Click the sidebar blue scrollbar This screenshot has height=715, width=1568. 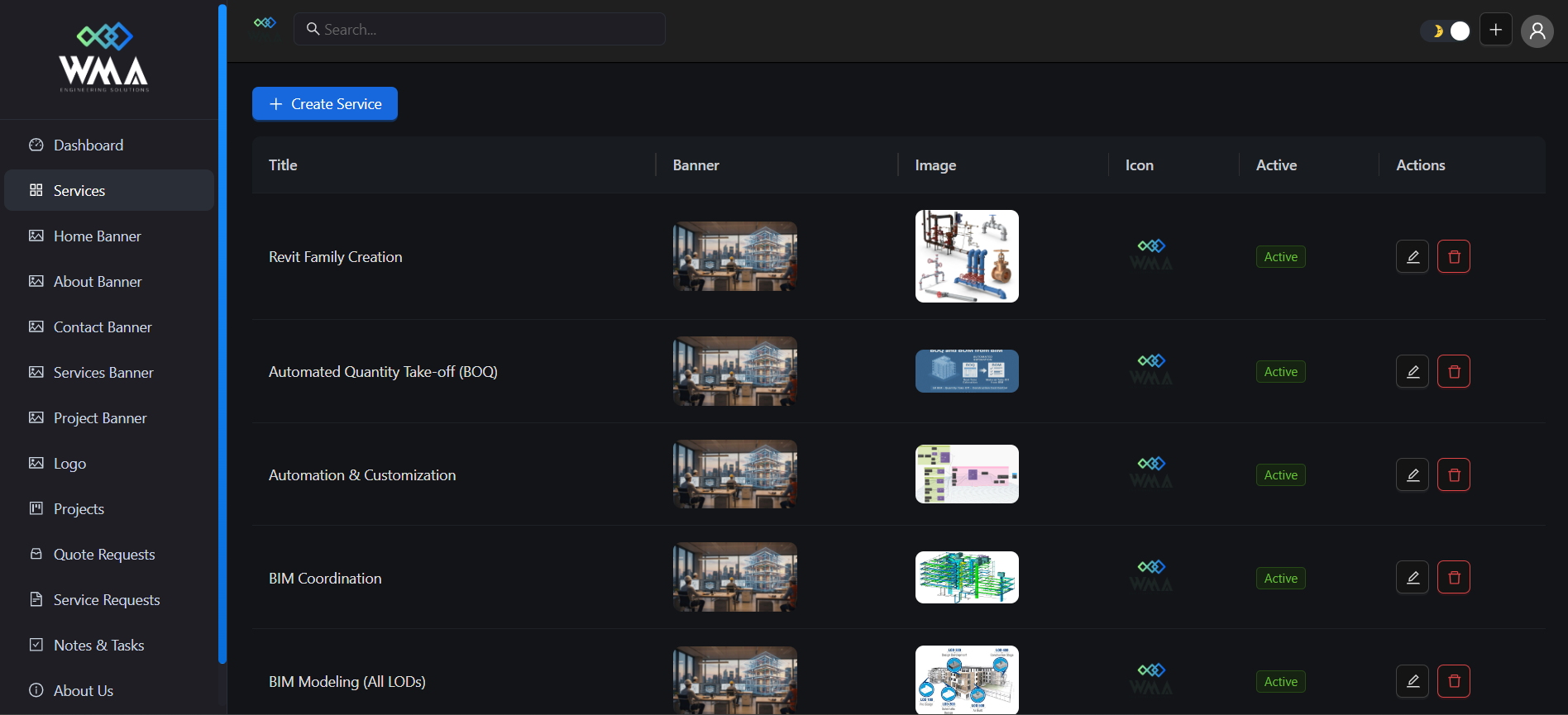coord(222,331)
